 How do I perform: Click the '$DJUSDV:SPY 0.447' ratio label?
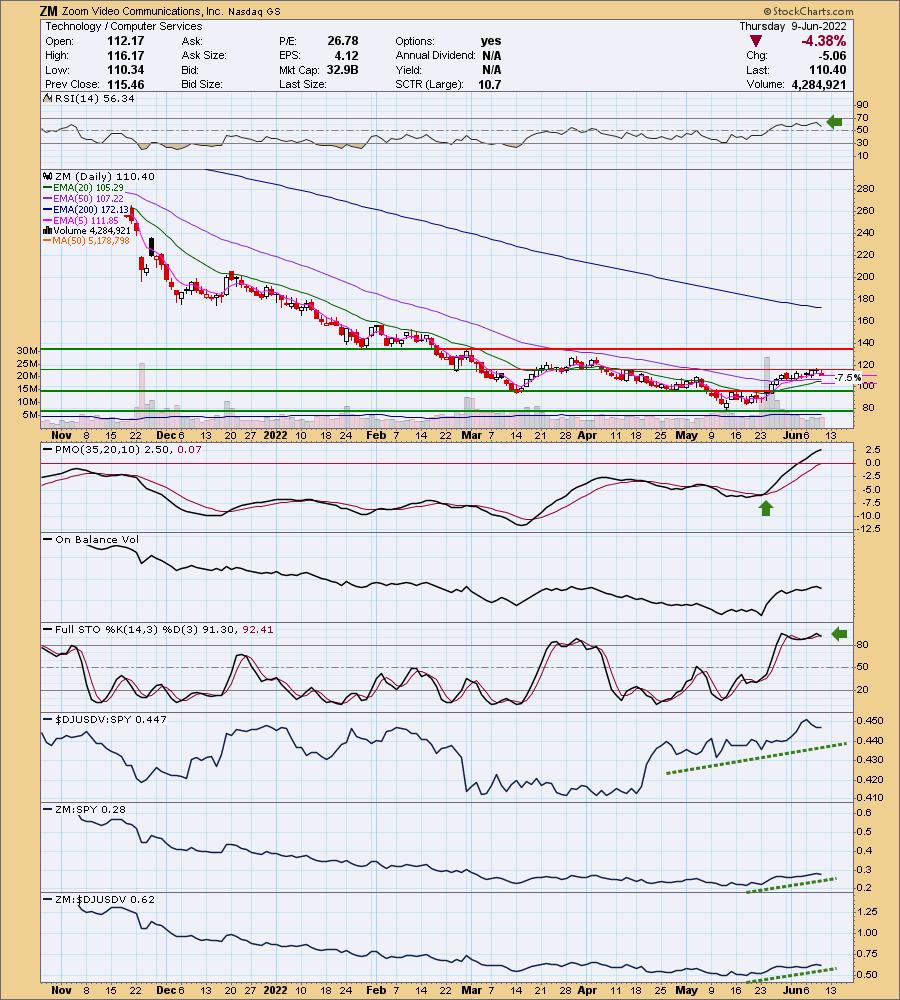point(111,719)
